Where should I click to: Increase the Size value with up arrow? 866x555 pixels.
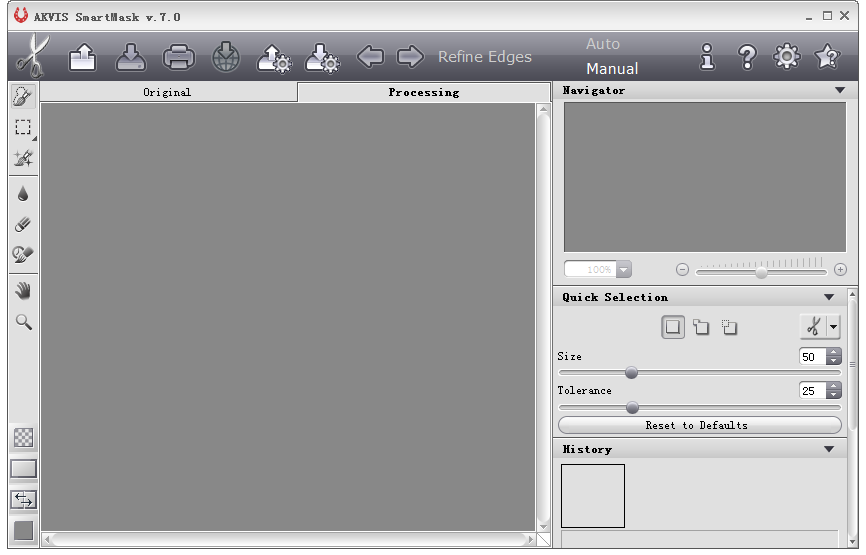tap(833, 352)
